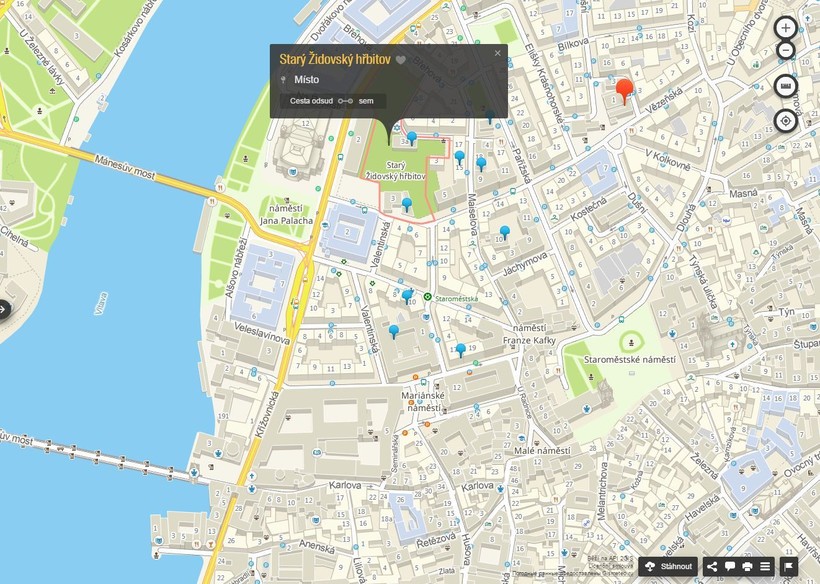The height and width of the screenshot is (584, 820).
Task: Click the 'Anenská' street label
Action: [316, 547]
